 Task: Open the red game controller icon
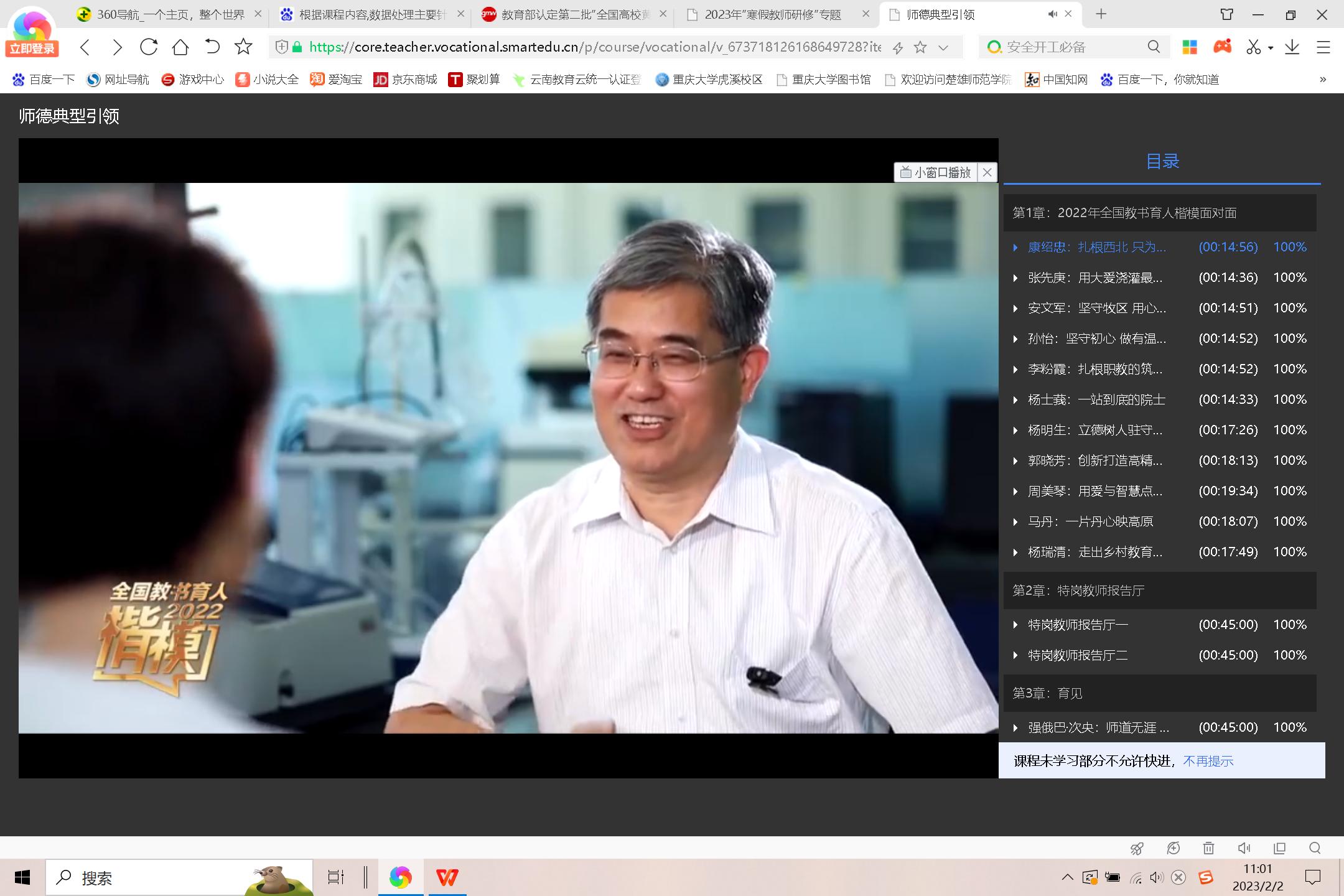(x=1222, y=47)
